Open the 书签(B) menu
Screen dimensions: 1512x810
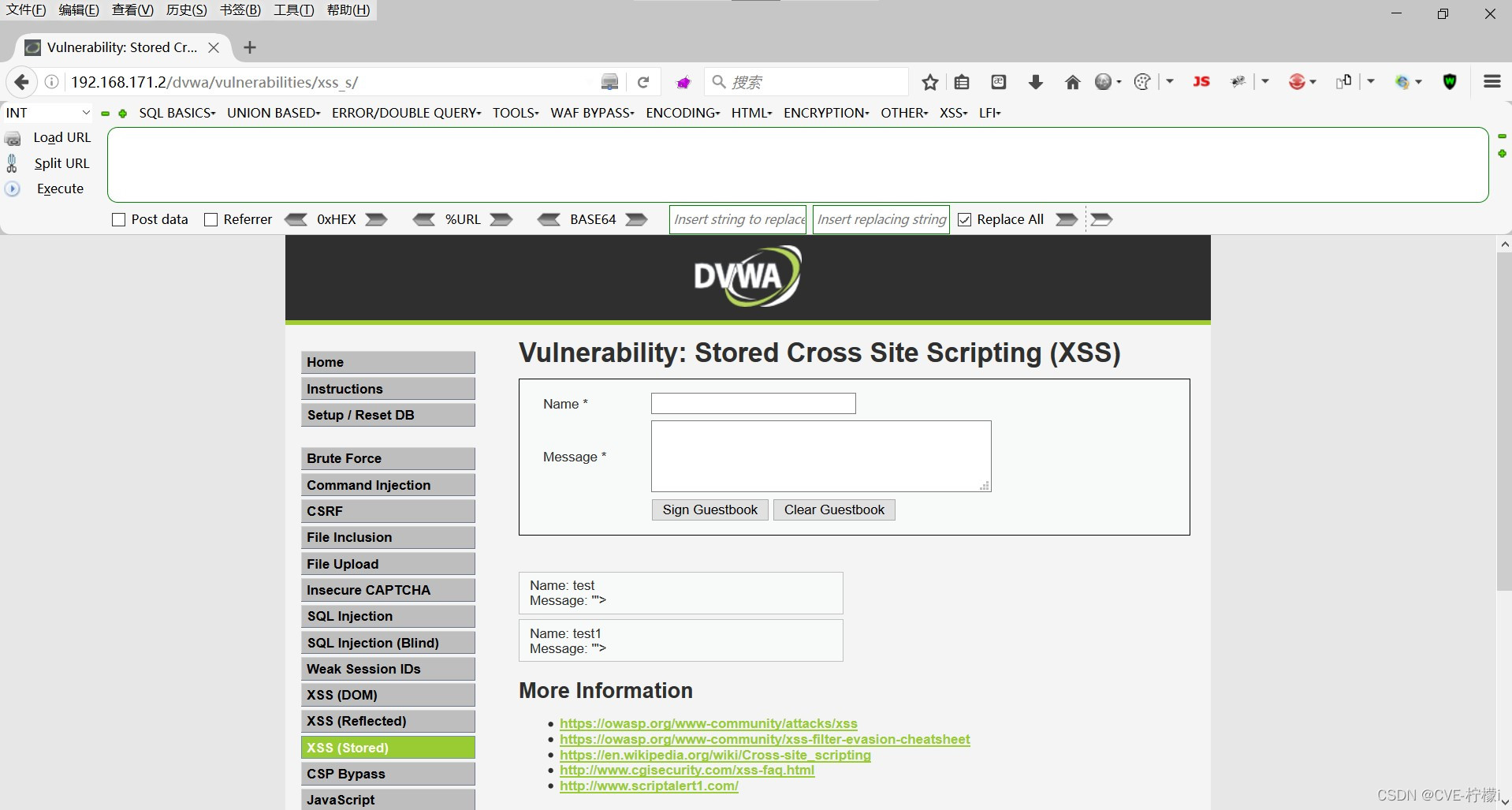[x=240, y=9]
